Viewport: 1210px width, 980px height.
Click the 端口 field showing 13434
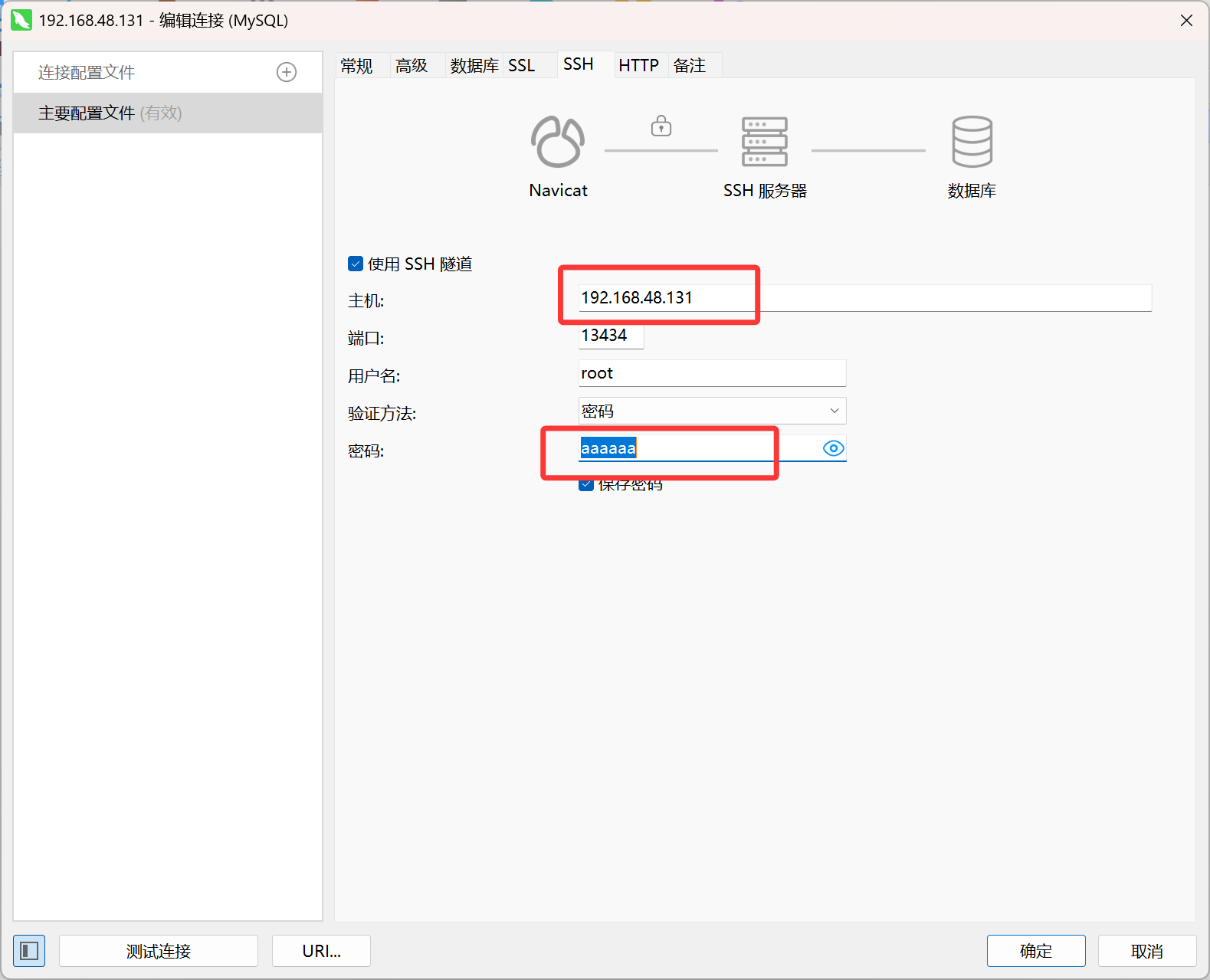point(611,336)
